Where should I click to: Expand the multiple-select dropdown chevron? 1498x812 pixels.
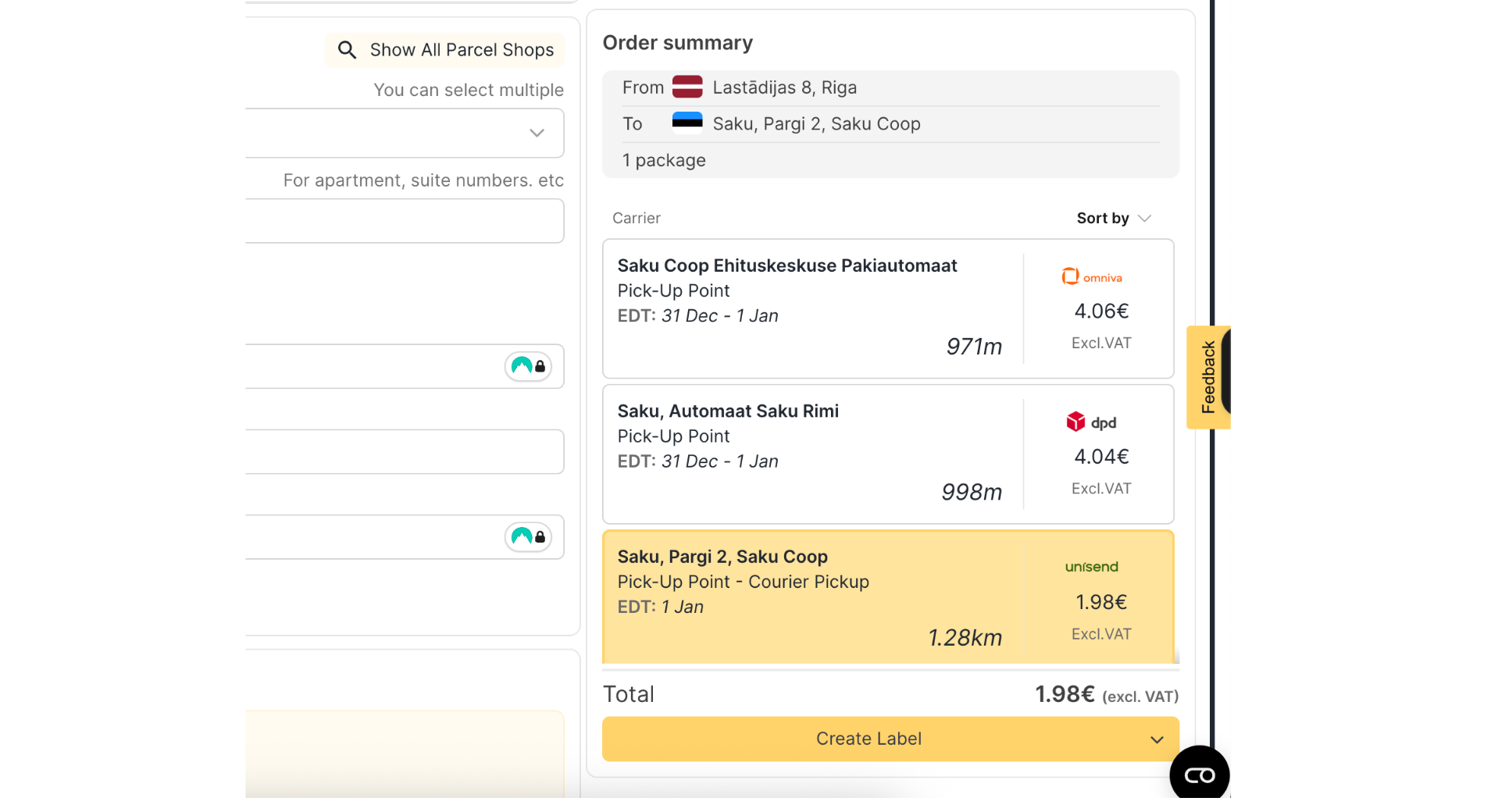pyautogui.click(x=537, y=133)
